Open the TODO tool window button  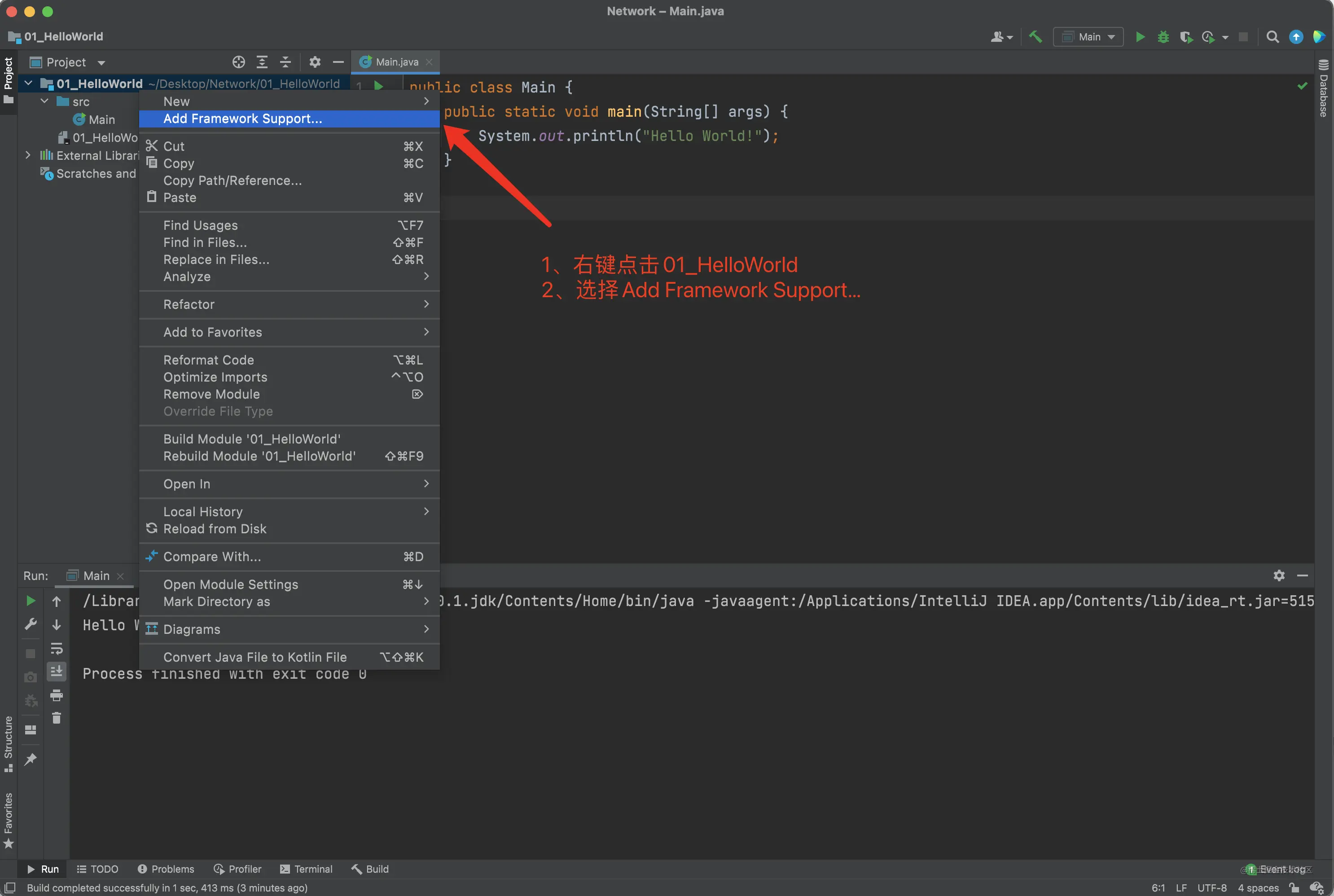(98, 869)
